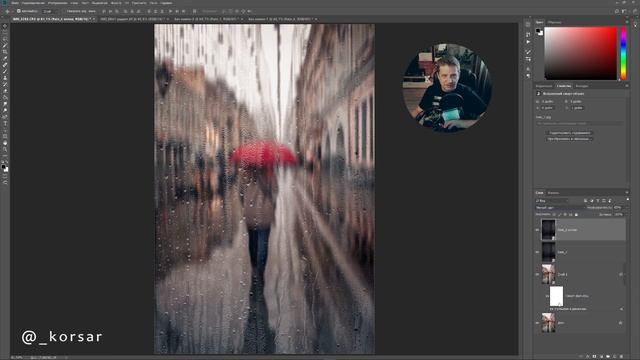The image size is (640, 360).
Task: Open the Изображение menu
Action: pos(58,3)
